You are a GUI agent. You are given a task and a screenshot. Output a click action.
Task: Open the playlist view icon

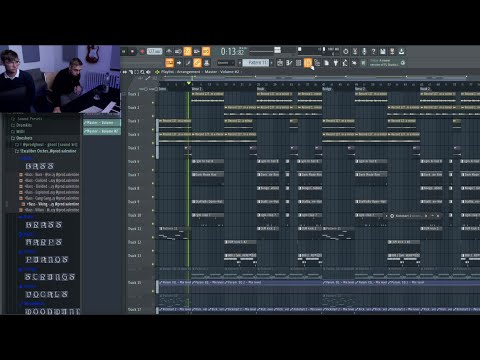(280, 63)
